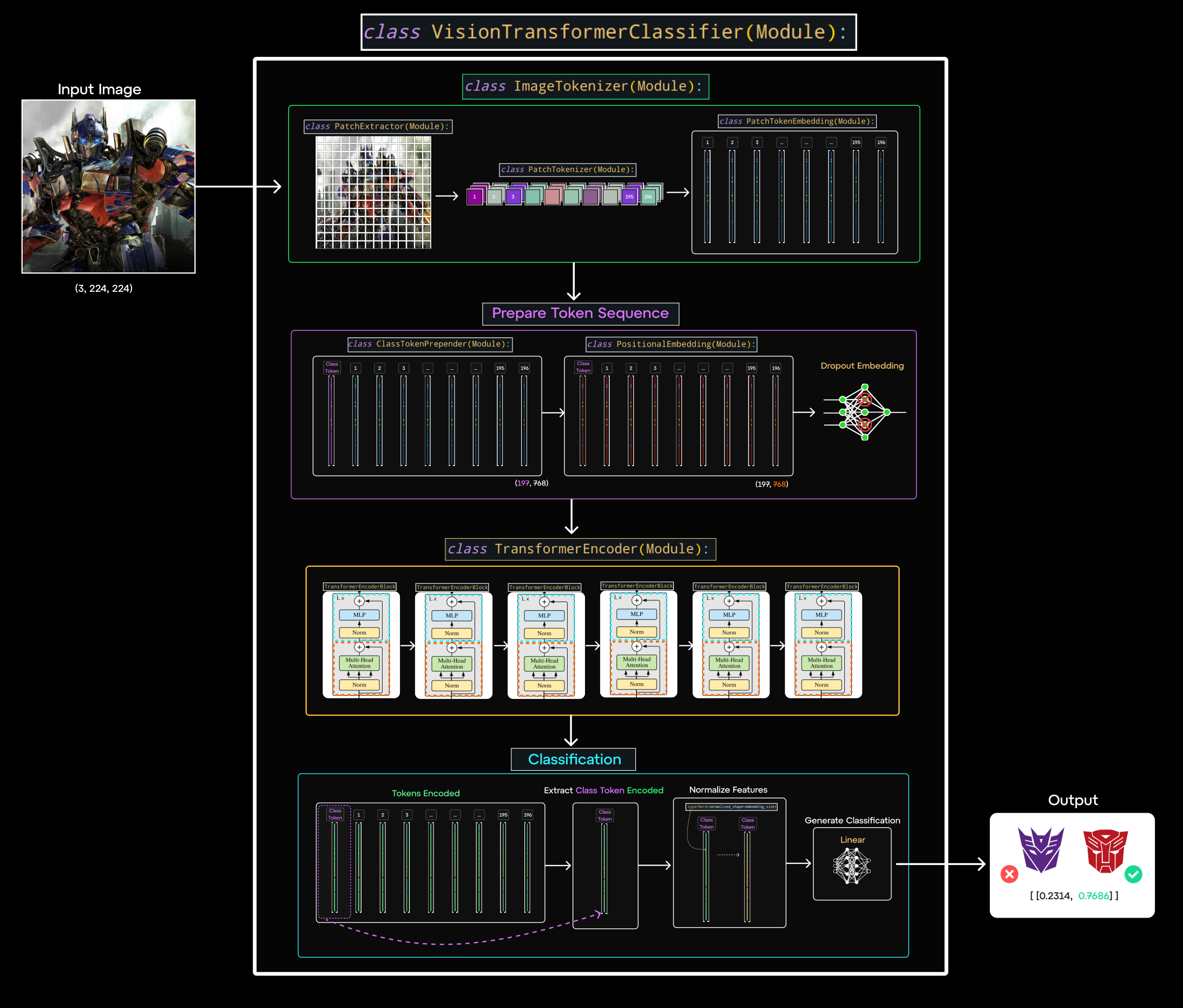This screenshot has width=1183, height=1008.
Task: Click the Tokens Encoded label
Action: click(x=425, y=793)
